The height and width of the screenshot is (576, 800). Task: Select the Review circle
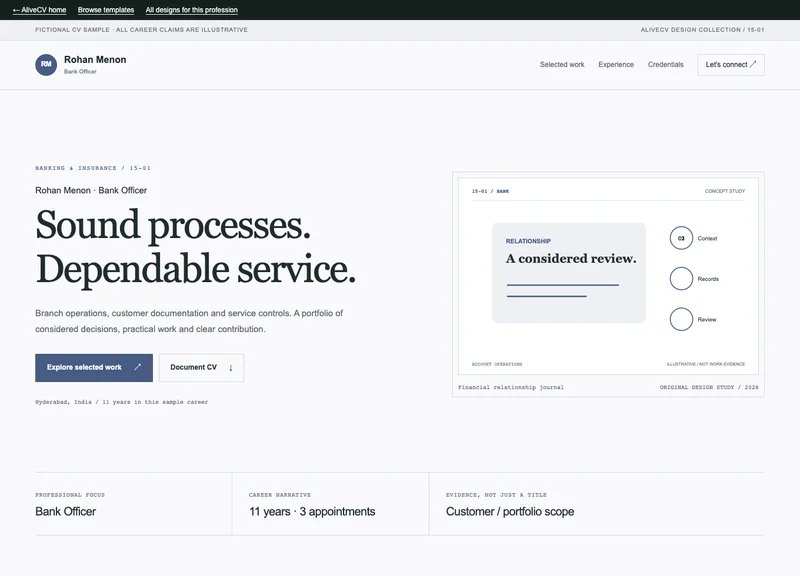point(681,319)
